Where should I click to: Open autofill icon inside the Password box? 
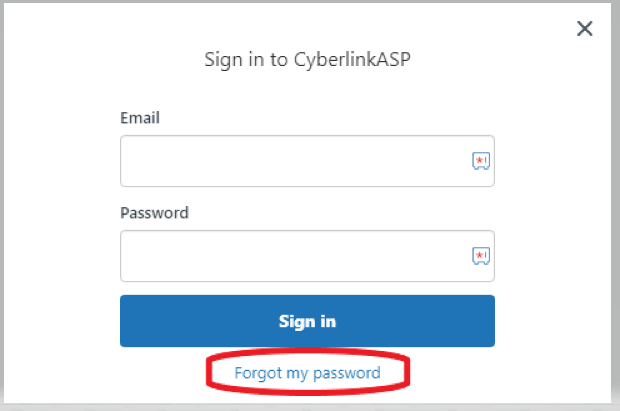pyautogui.click(x=481, y=256)
